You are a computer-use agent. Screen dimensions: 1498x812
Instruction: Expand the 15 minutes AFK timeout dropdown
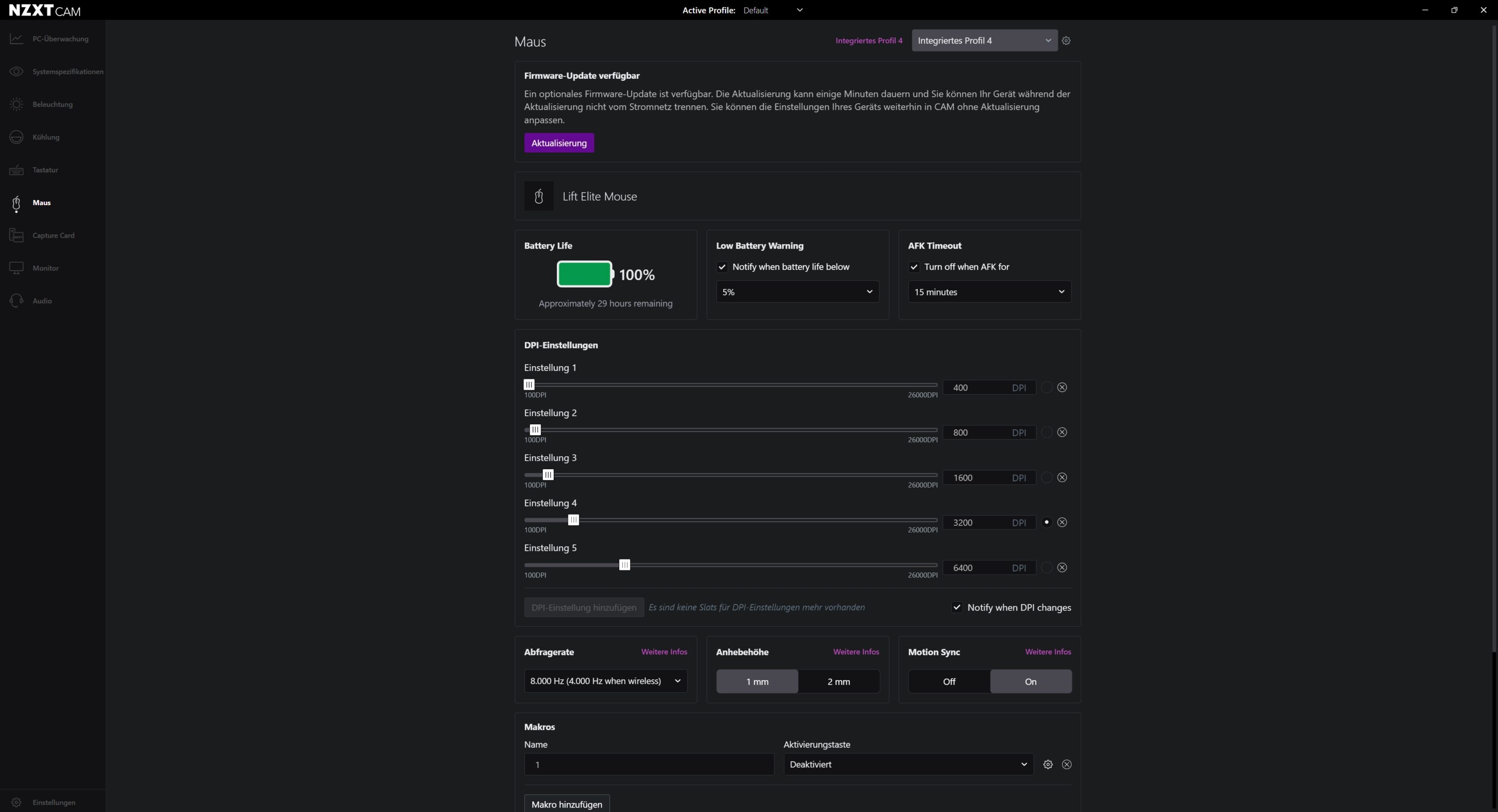989,292
